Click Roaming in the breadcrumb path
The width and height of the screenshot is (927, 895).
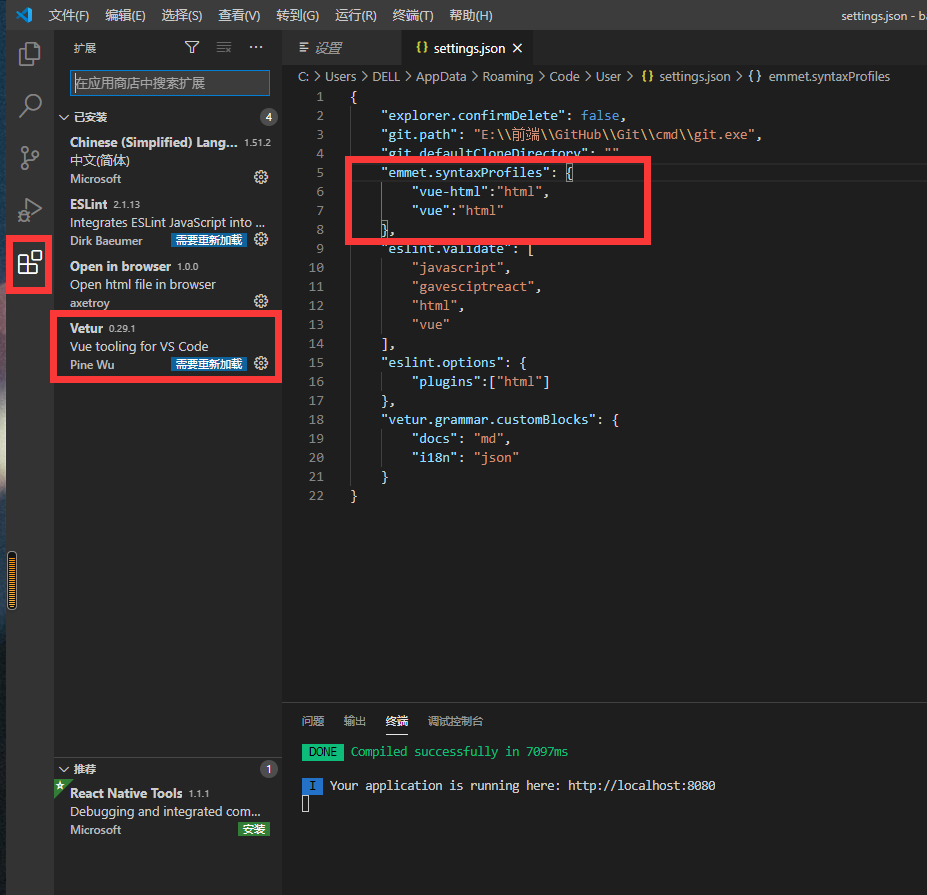coord(508,77)
